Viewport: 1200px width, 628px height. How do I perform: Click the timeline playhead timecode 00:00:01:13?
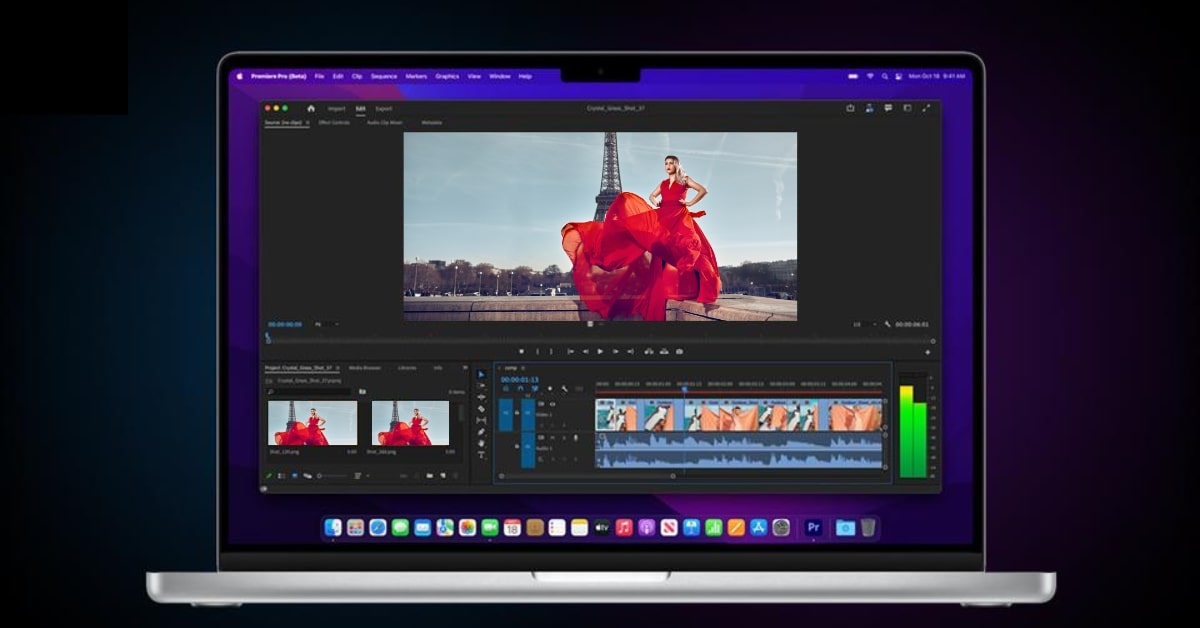point(520,380)
